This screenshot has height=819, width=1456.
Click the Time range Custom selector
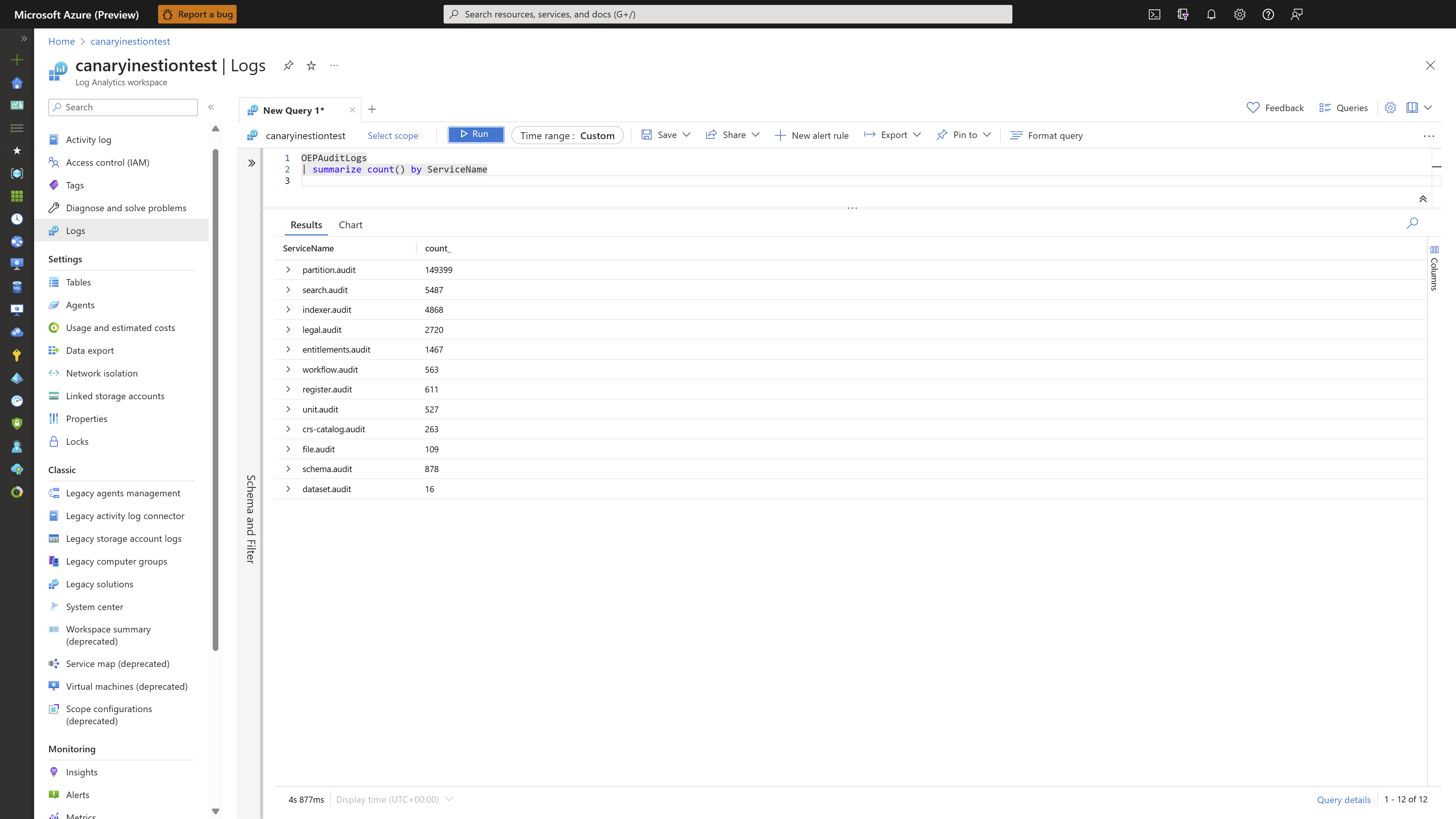568,135
